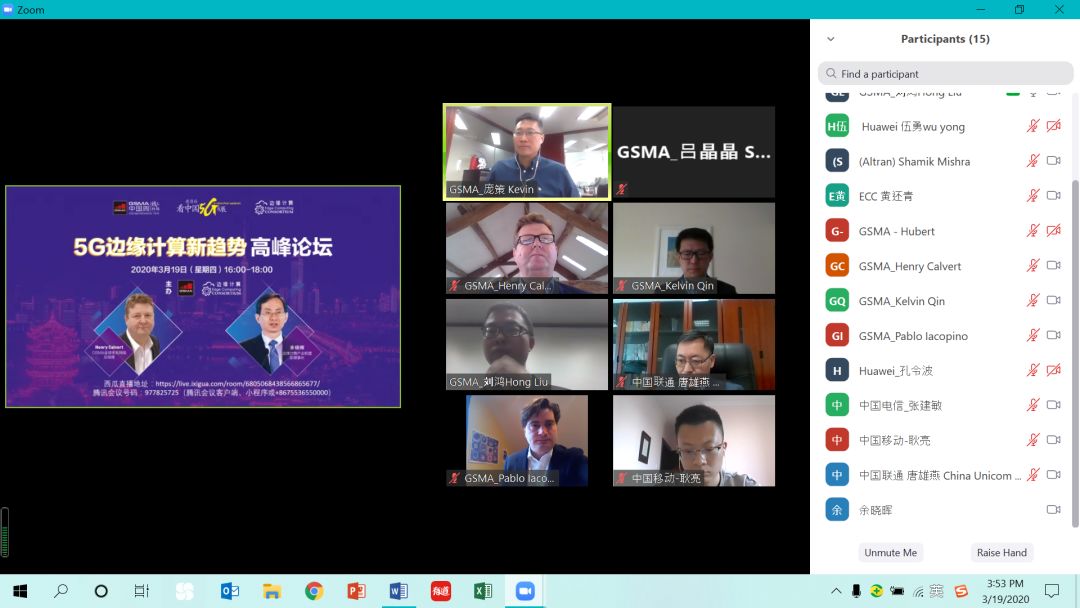Screen dimensions: 1080x608
Task: Open Outlook from the taskbar
Action: 230,591
